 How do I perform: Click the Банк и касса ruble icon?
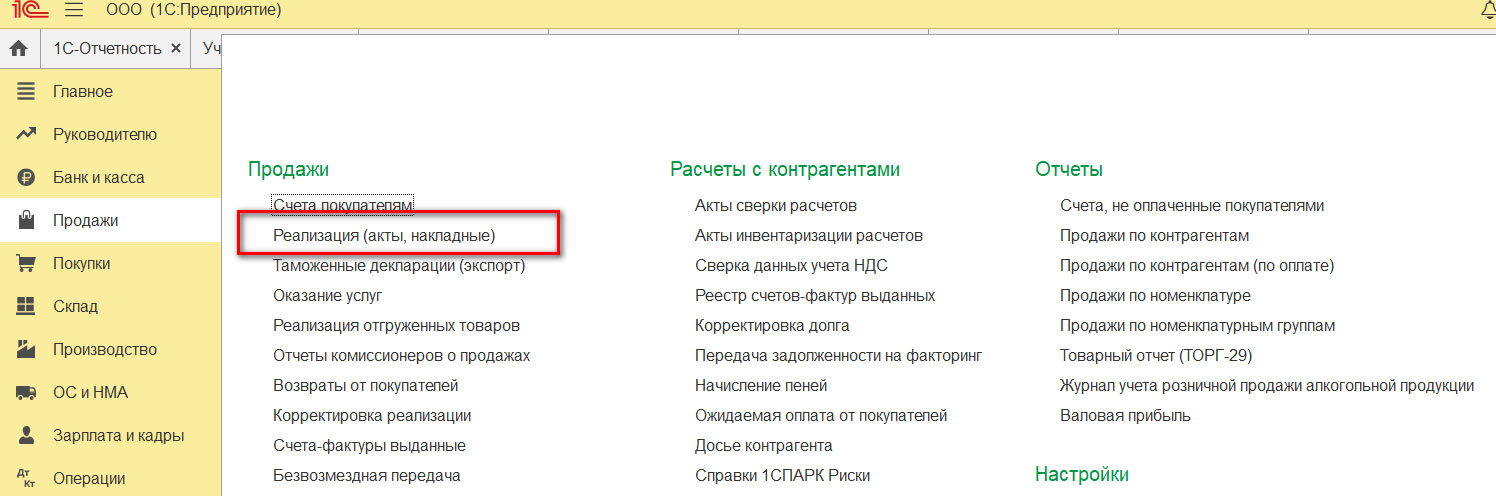[26, 178]
